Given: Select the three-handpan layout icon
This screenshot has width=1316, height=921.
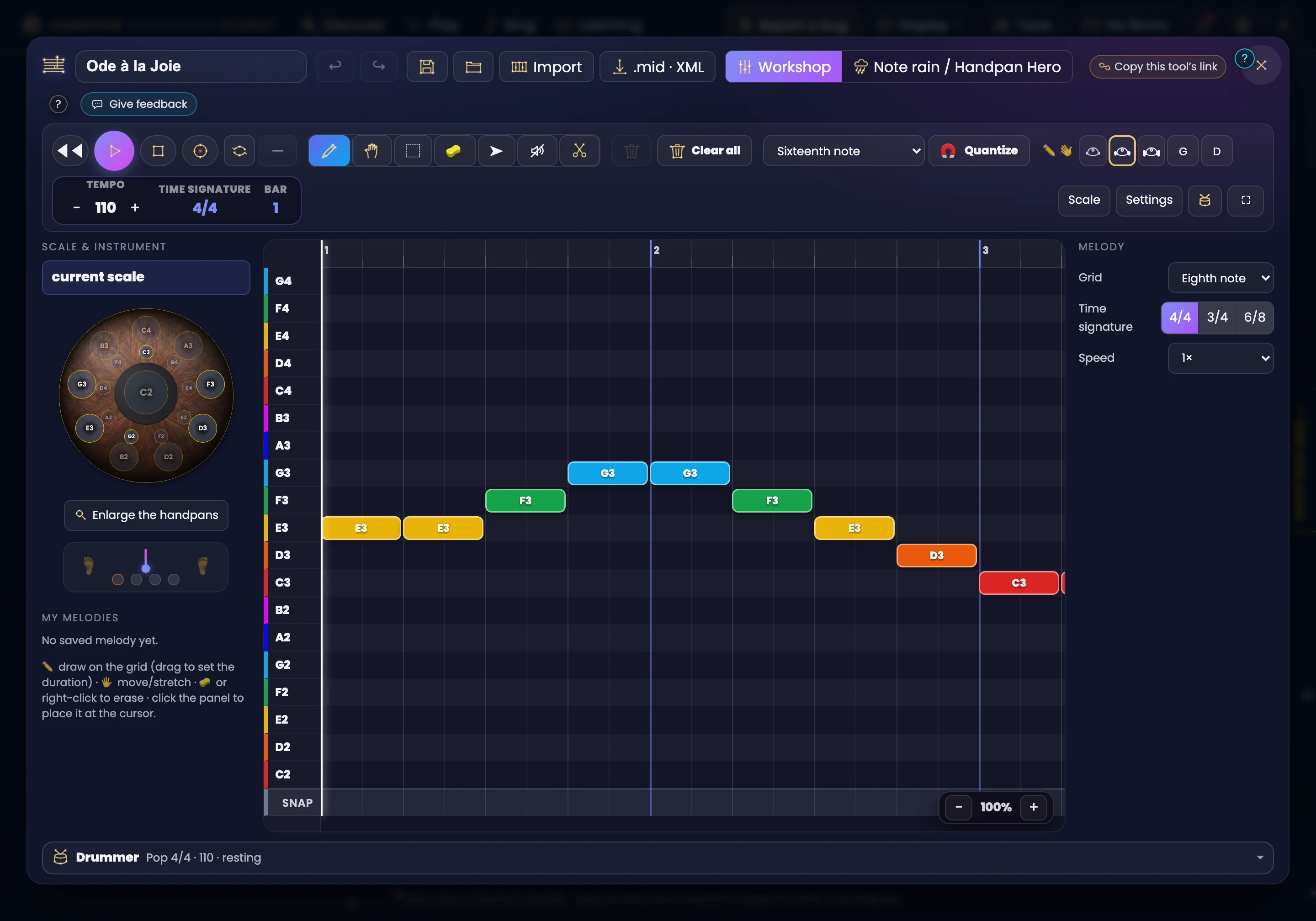Looking at the screenshot, I should (x=1151, y=151).
